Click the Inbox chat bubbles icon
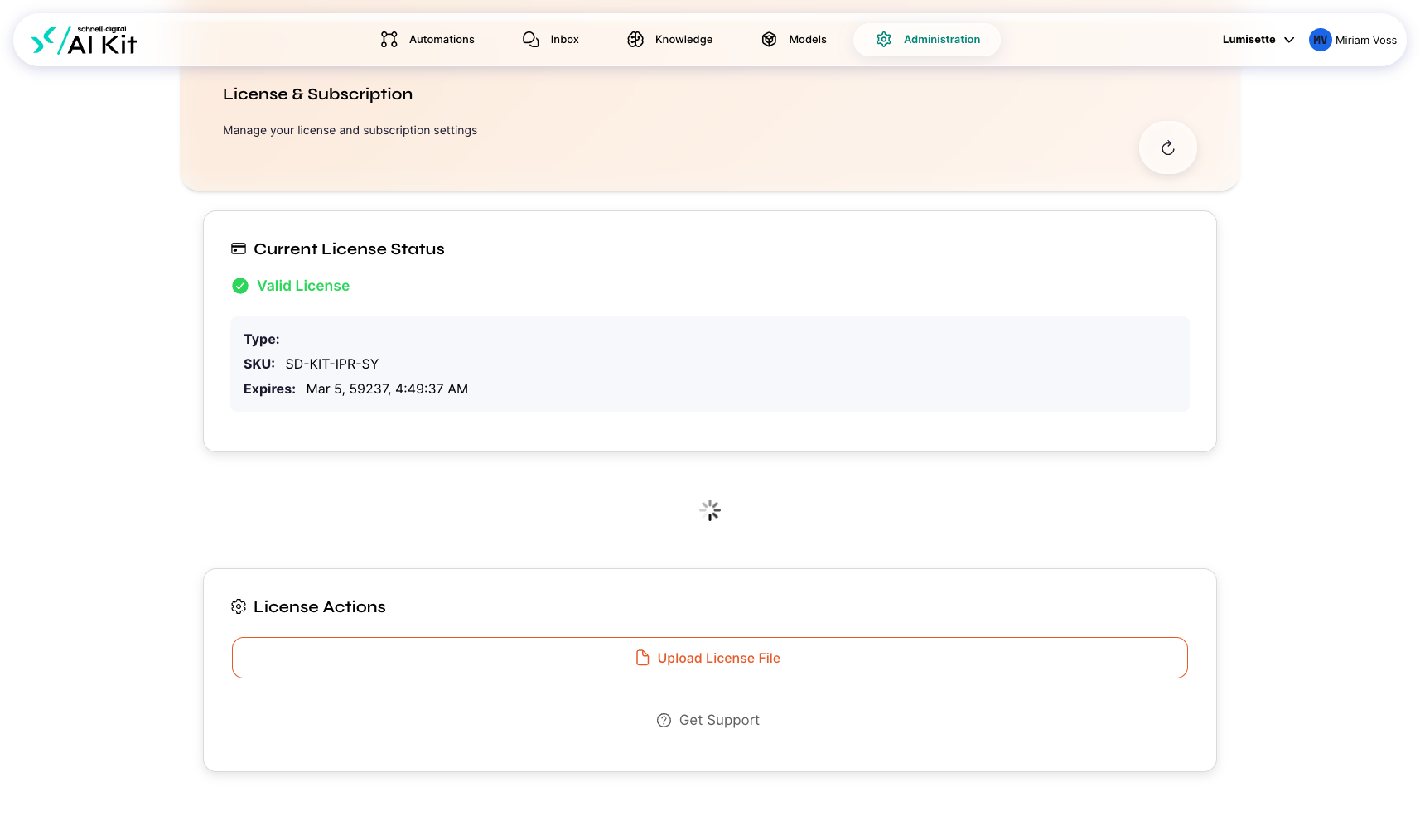This screenshot has width=1420, height=840. [x=531, y=39]
